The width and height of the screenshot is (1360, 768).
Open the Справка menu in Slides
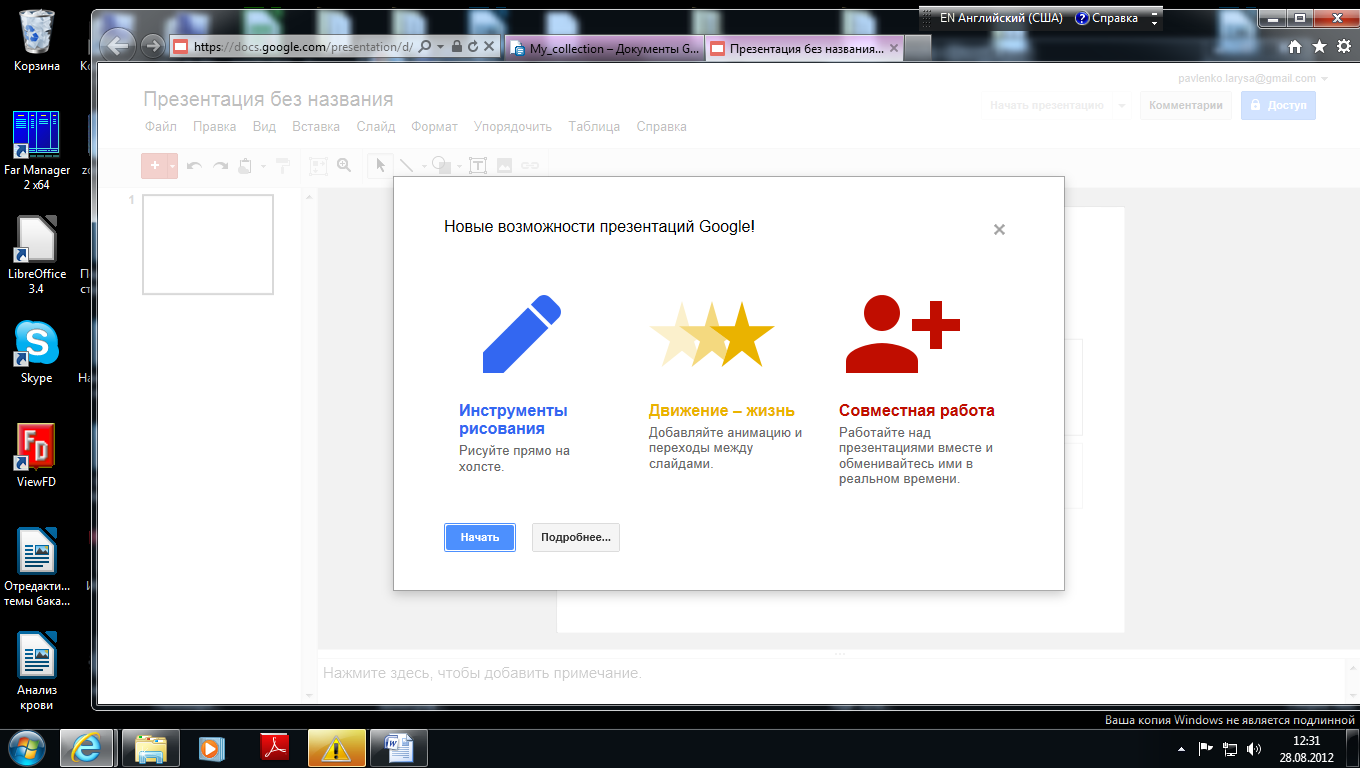pyautogui.click(x=661, y=126)
